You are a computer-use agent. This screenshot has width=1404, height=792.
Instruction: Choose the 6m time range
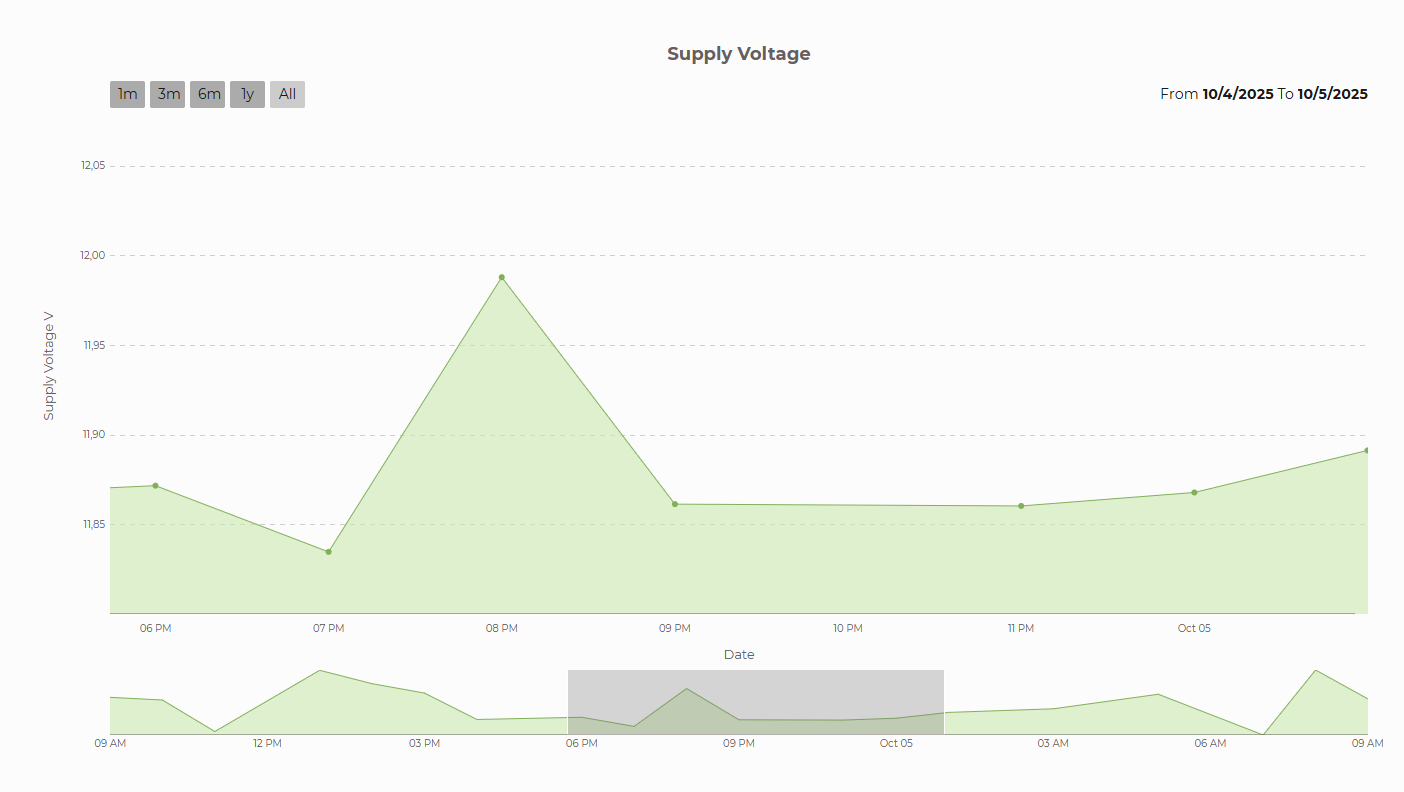point(207,94)
